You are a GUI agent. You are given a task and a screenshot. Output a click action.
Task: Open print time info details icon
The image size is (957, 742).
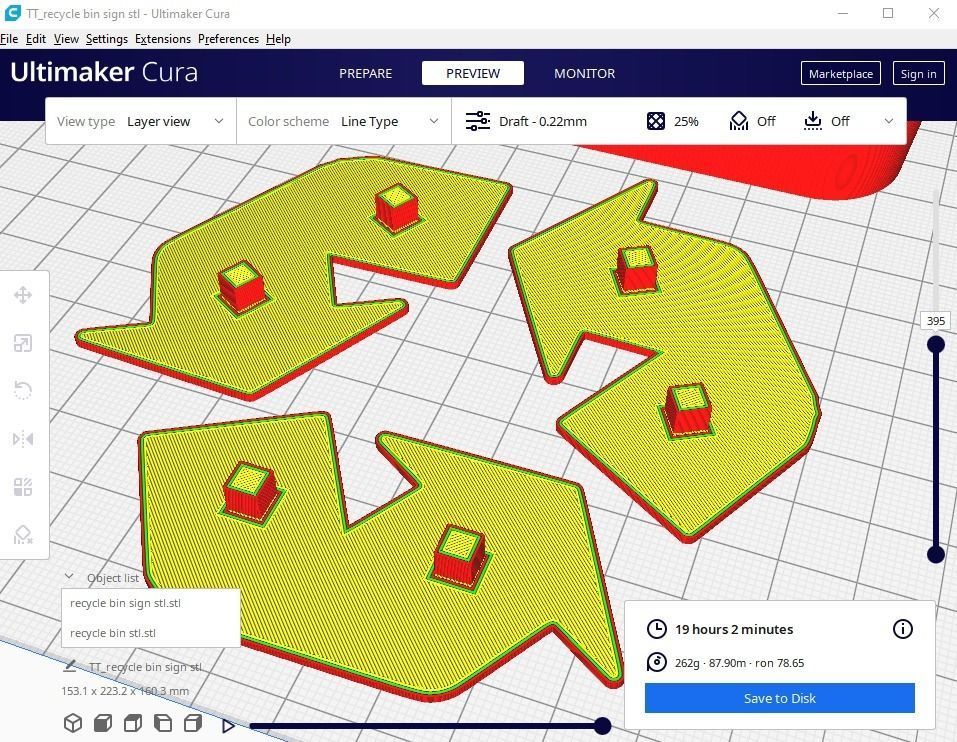tap(903, 629)
